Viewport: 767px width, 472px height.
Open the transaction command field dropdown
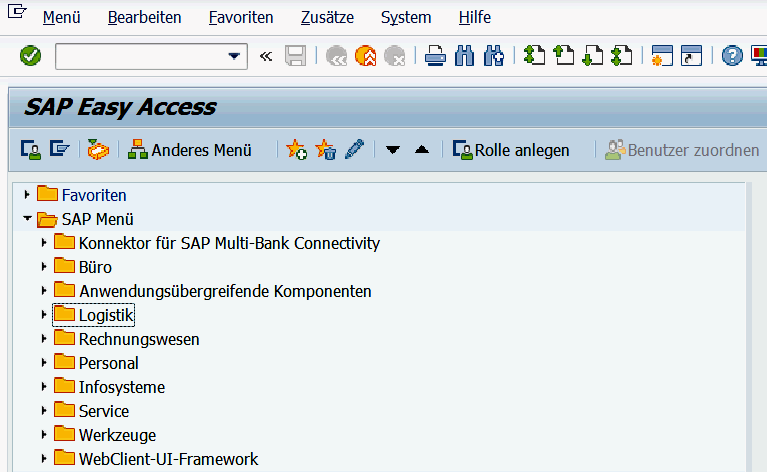coord(235,56)
